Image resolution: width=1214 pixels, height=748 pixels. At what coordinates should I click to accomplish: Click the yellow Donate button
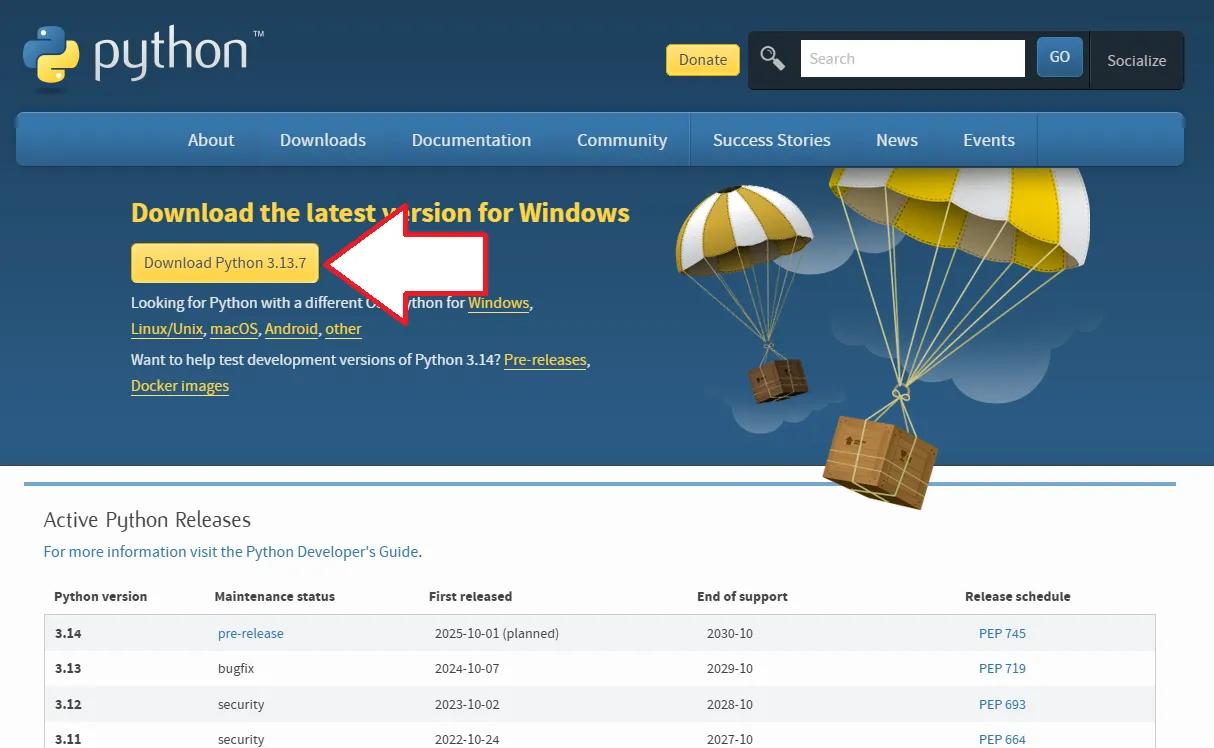[703, 60]
